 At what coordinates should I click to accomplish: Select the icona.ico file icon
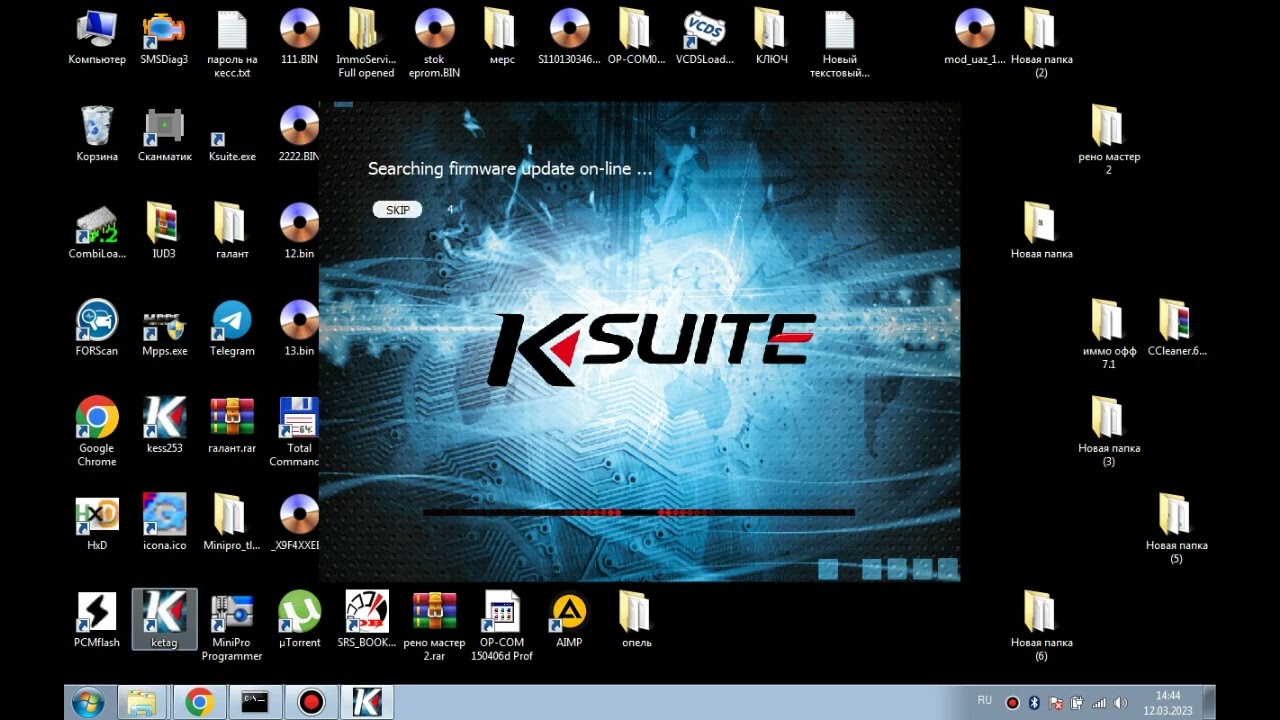pyautogui.click(x=164, y=522)
